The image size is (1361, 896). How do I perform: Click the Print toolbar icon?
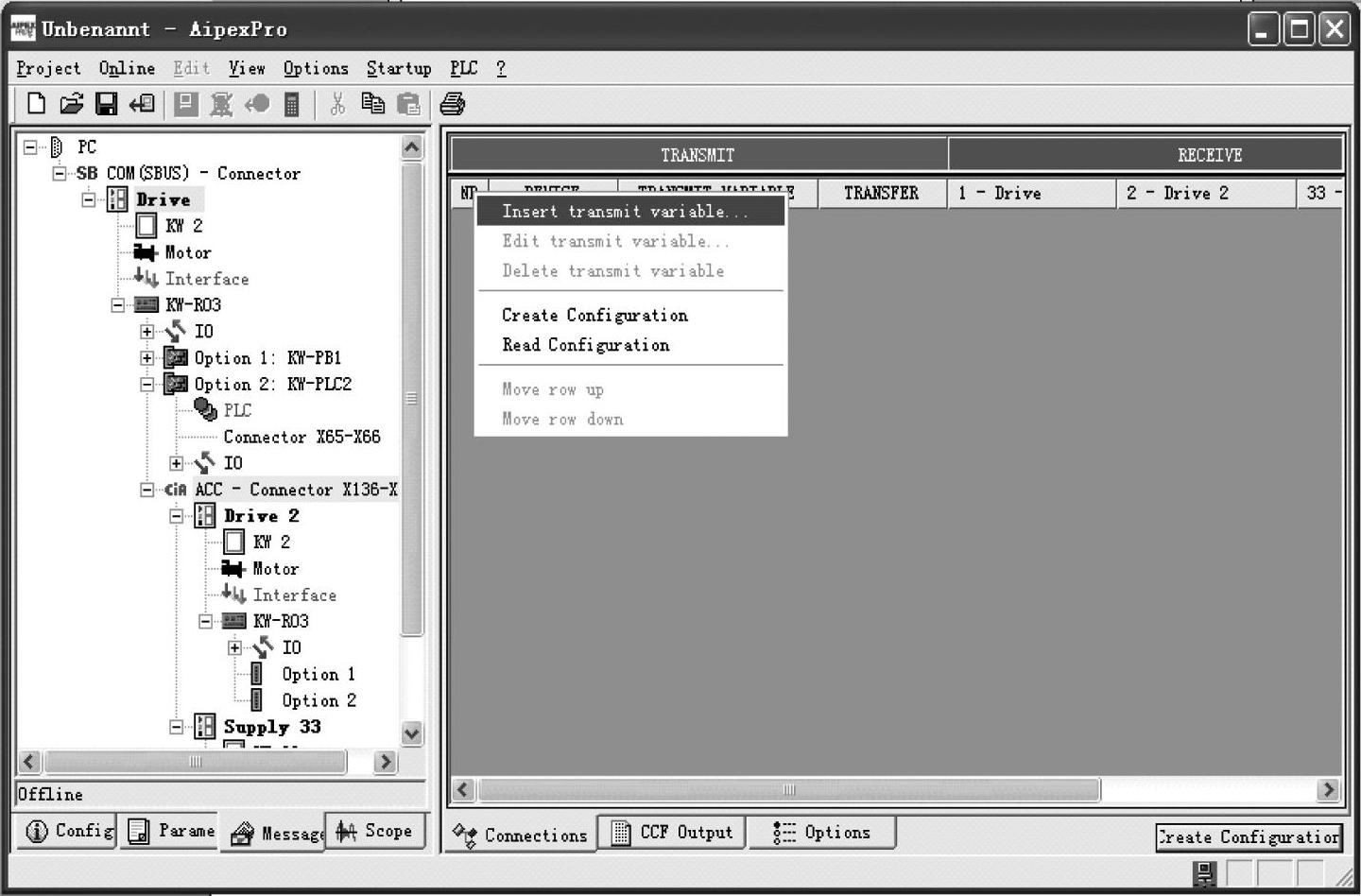tap(453, 104)
